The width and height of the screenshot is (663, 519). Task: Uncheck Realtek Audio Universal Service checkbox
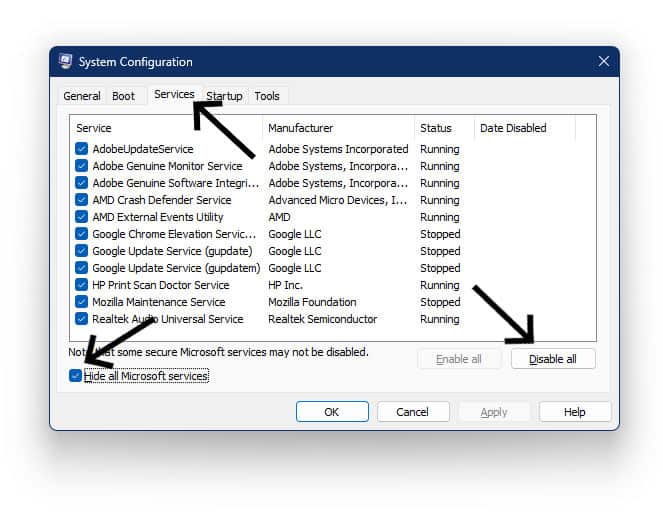pos(81,319)
